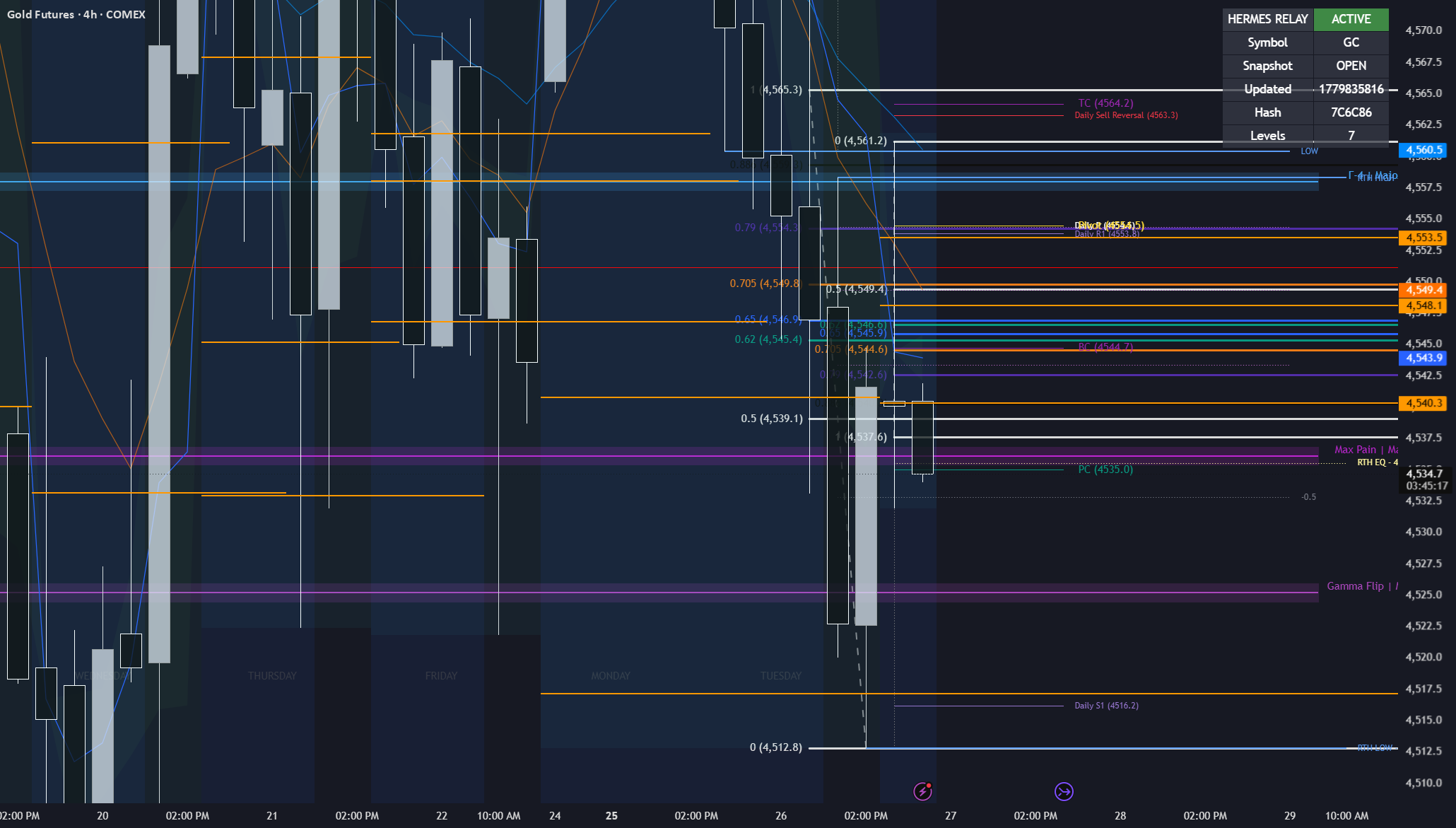
Task: Click the green ACTIVE status cell
Action: point(1351,19)
